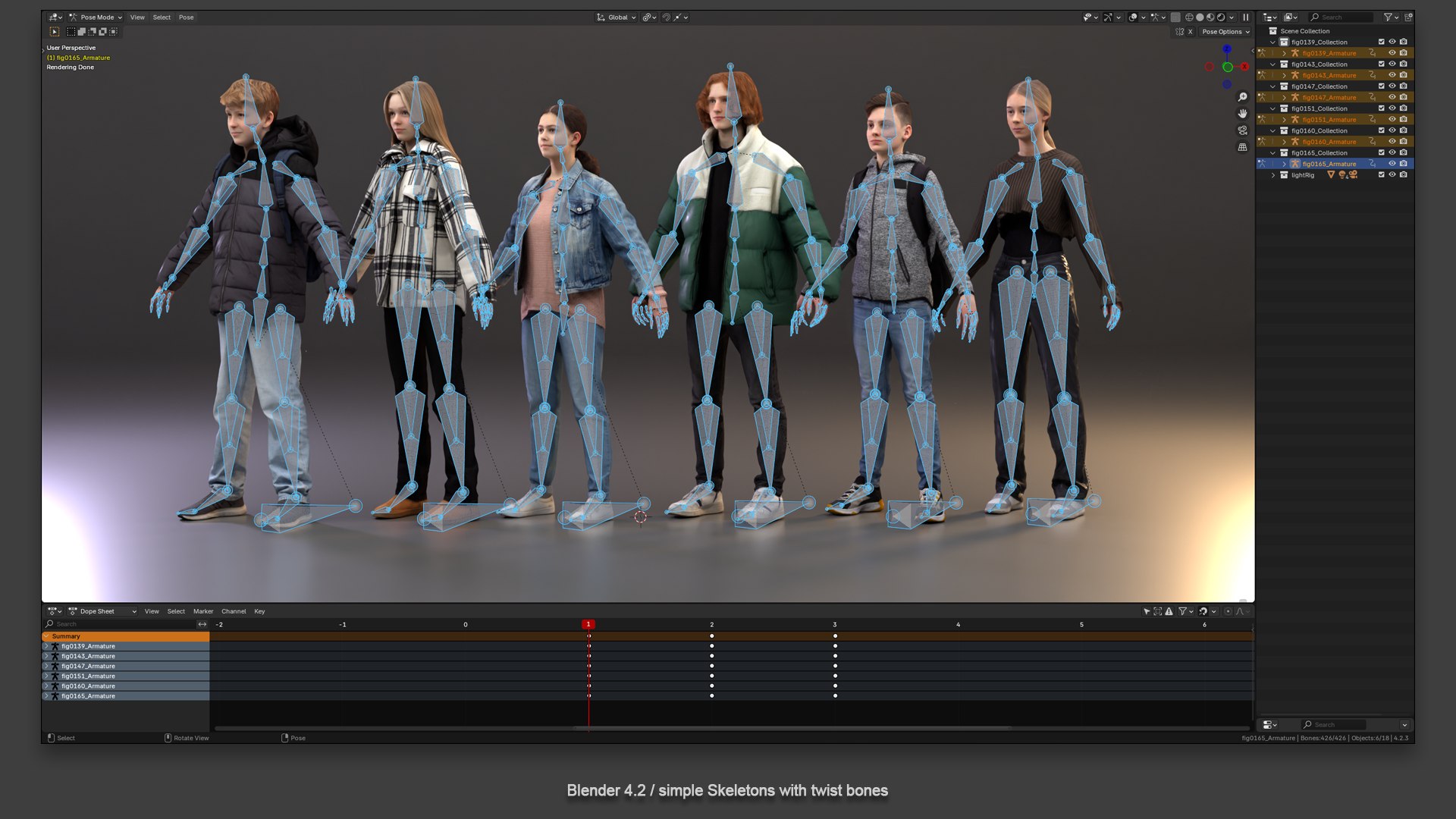Image resolution: width=1456 pixels, height=819 pixels.
Task: Click the X axis on the navigation gizmo
Action: tap(1244, 67)
